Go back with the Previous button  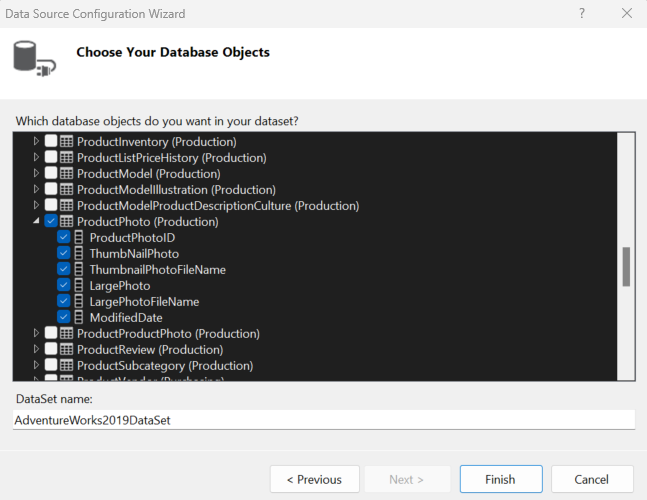click(x=314, y=479)
